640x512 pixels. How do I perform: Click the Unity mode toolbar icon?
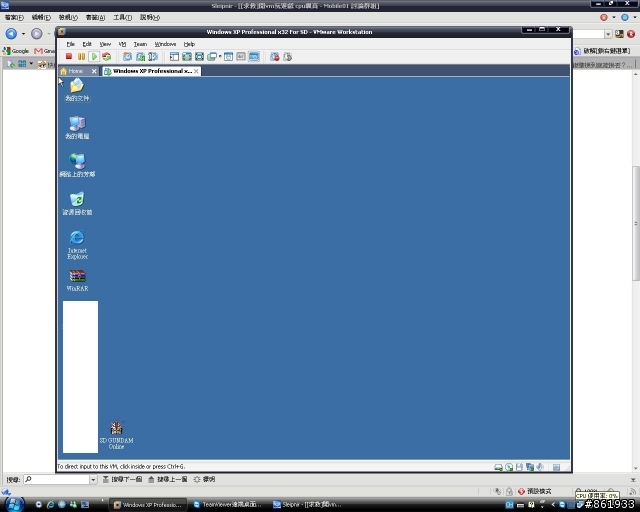tap(212, 57)
